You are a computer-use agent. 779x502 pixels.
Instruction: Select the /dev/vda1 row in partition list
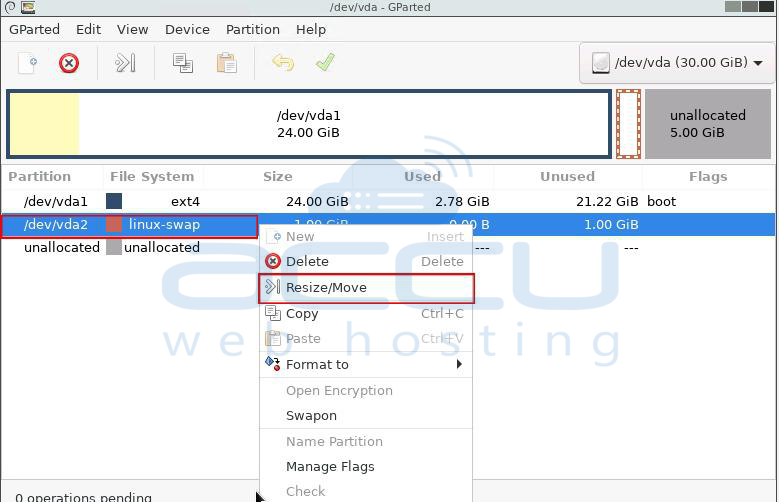coord(388,201)
